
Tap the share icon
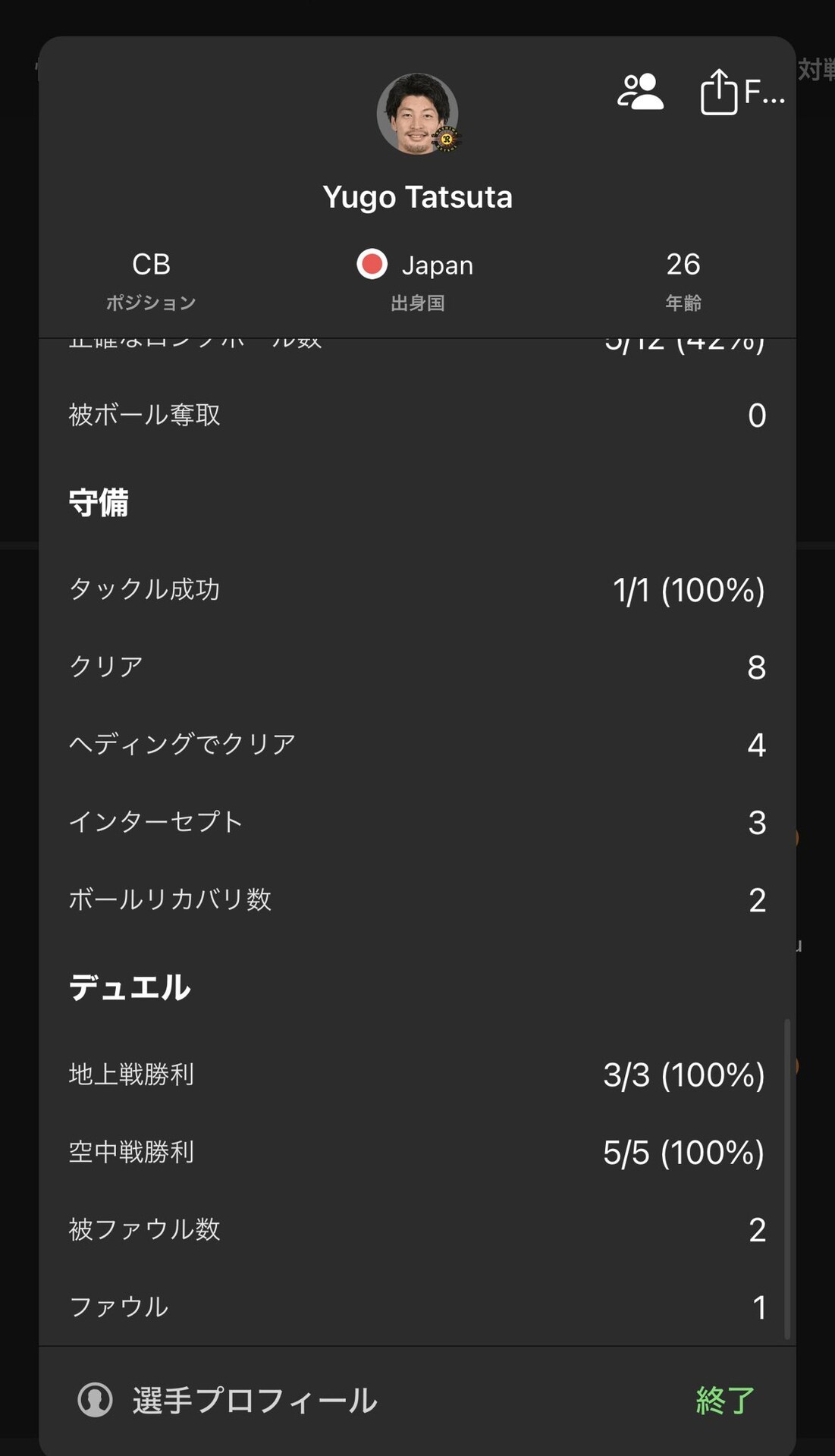(718, 92)
